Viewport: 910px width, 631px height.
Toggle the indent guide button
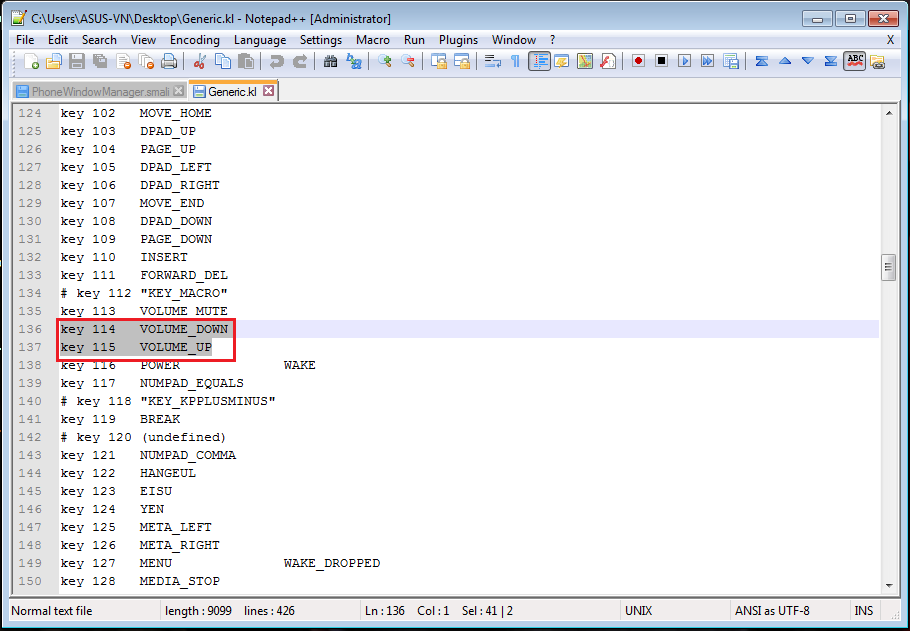pyautogui.click(x=539, y=61)
